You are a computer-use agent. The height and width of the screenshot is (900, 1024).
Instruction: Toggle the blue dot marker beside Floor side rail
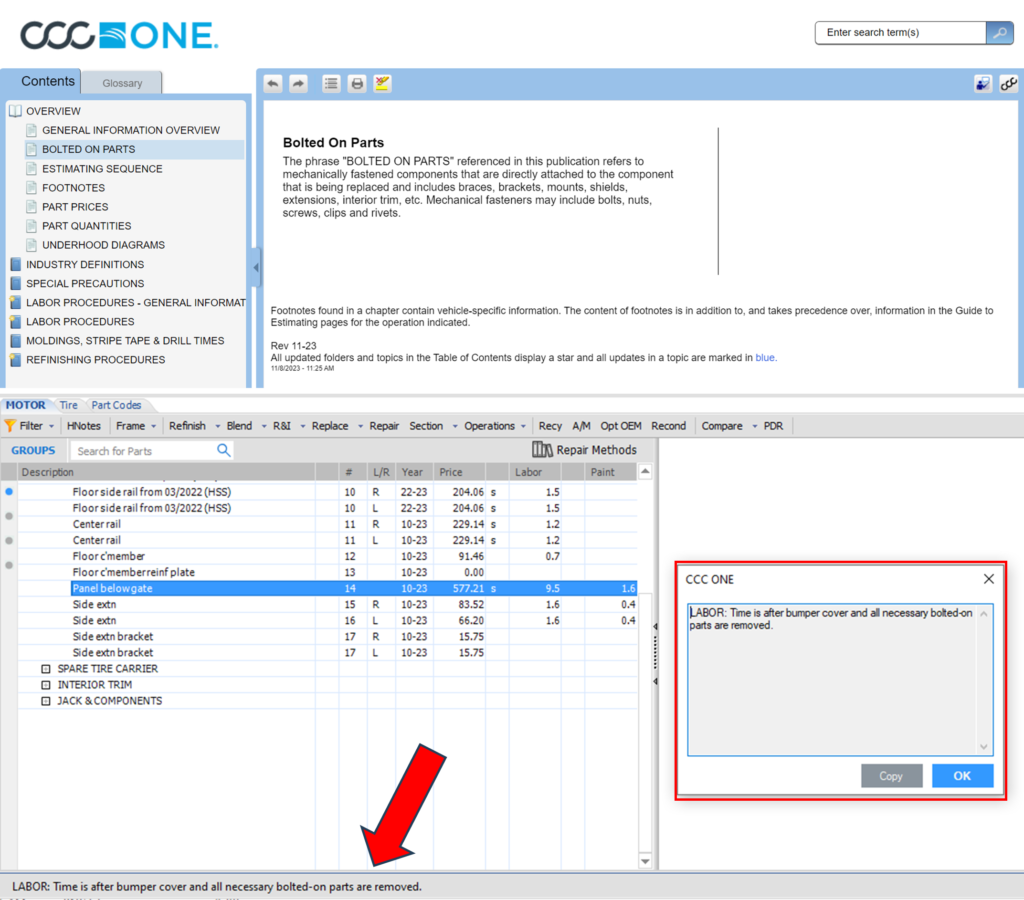[x=9, y=492]
